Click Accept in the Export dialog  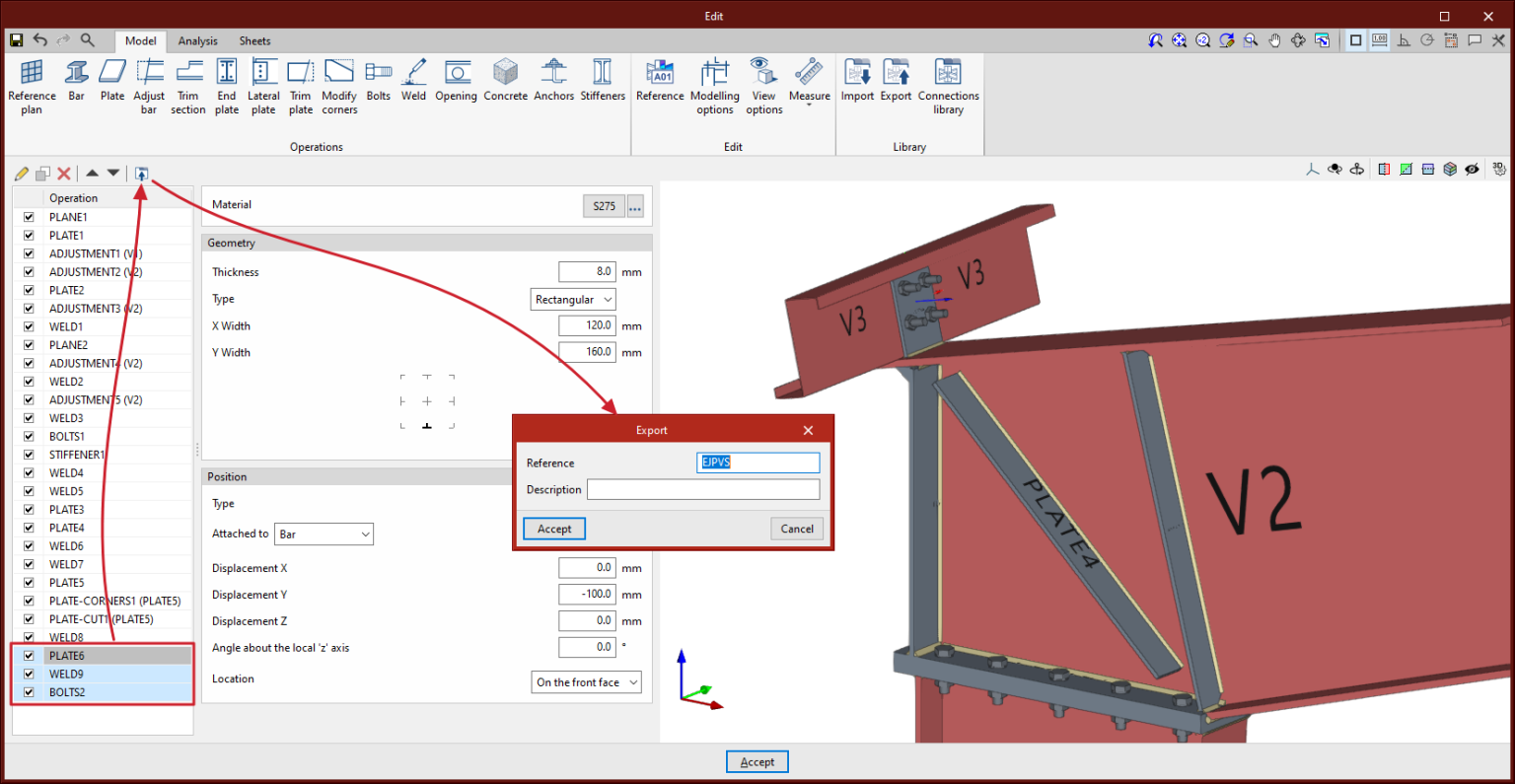click(554, 529)
